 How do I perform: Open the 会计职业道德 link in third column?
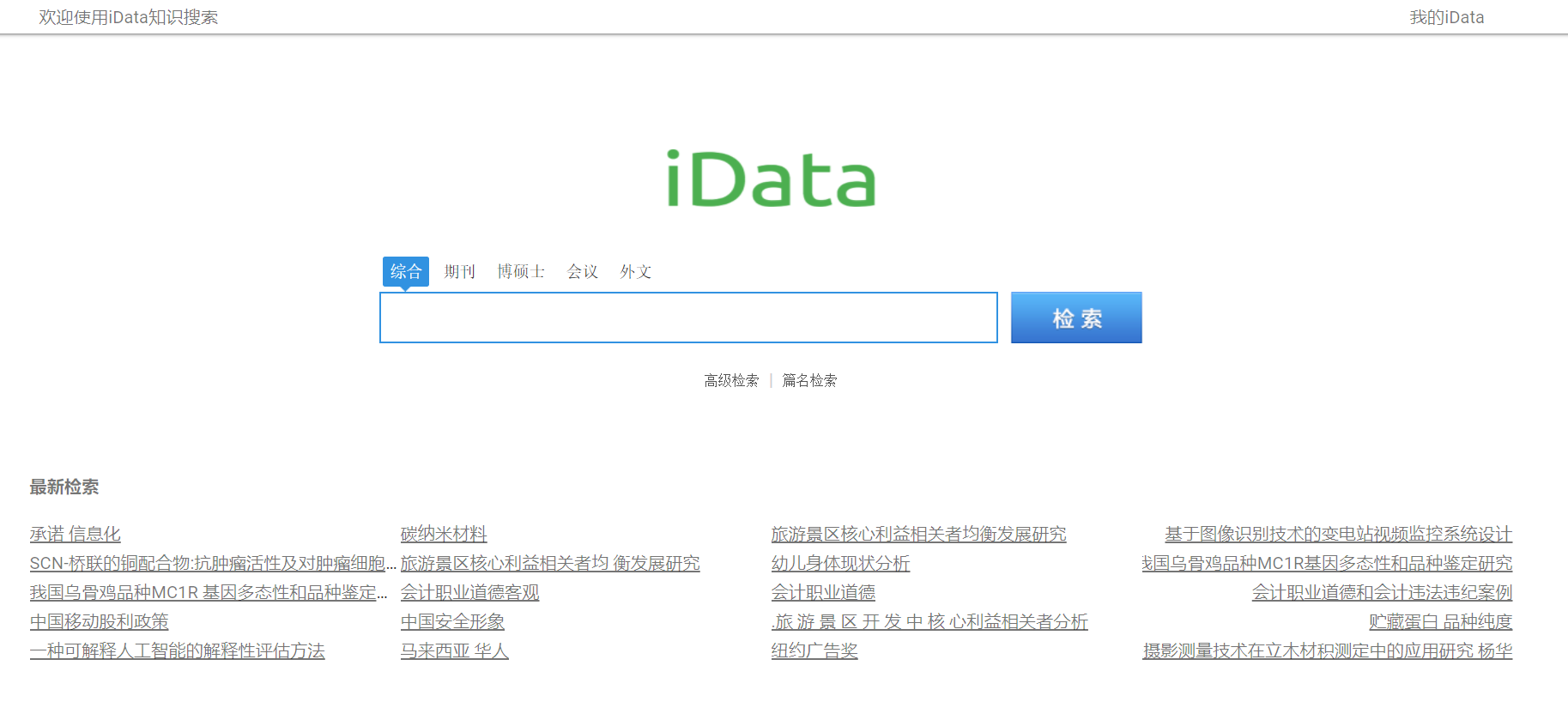tap(824, 592)
